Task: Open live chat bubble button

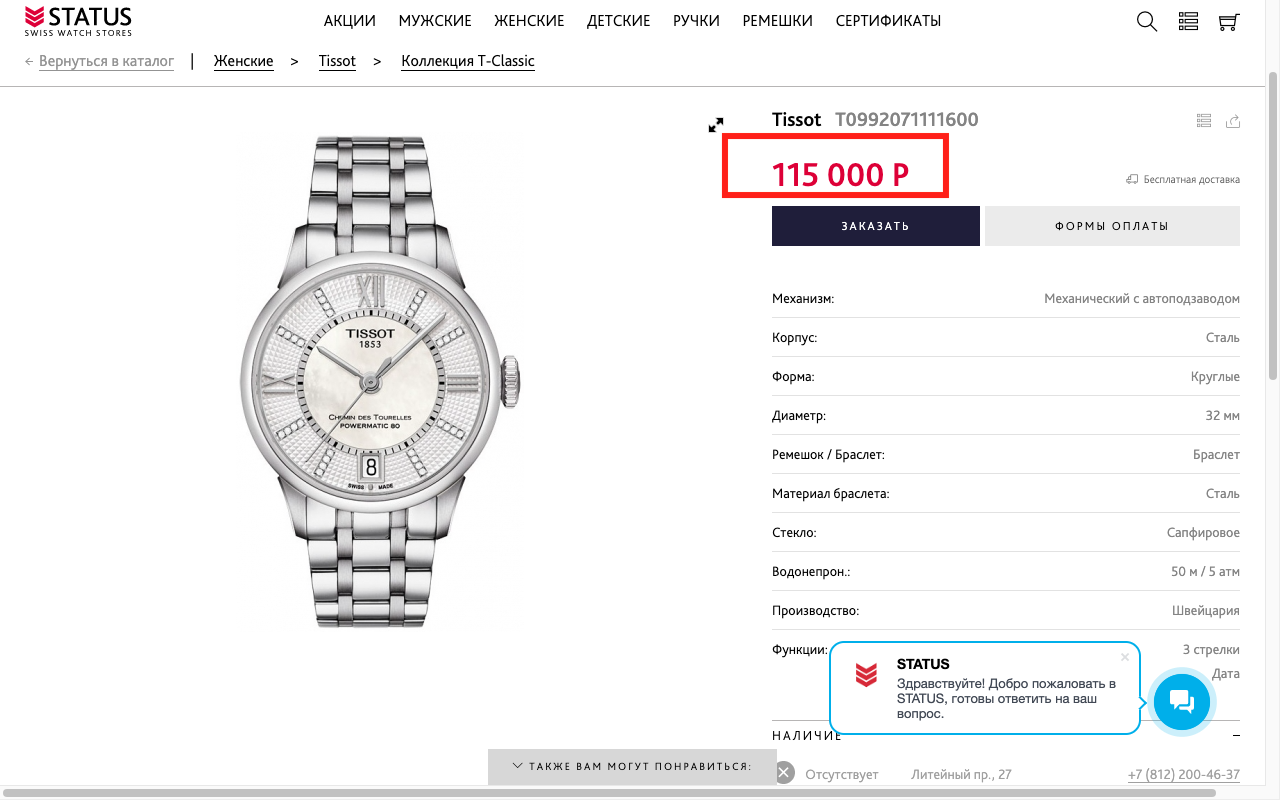Action: coord(1181,702)
